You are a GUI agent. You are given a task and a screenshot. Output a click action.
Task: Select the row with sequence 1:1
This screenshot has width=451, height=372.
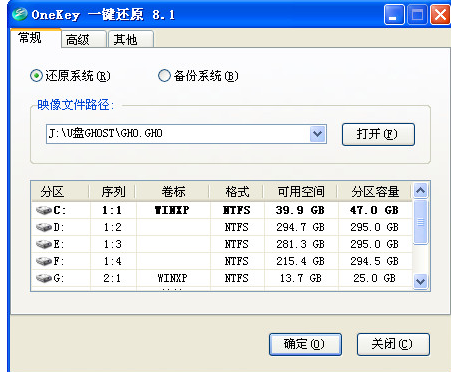(x=222, y=210)
